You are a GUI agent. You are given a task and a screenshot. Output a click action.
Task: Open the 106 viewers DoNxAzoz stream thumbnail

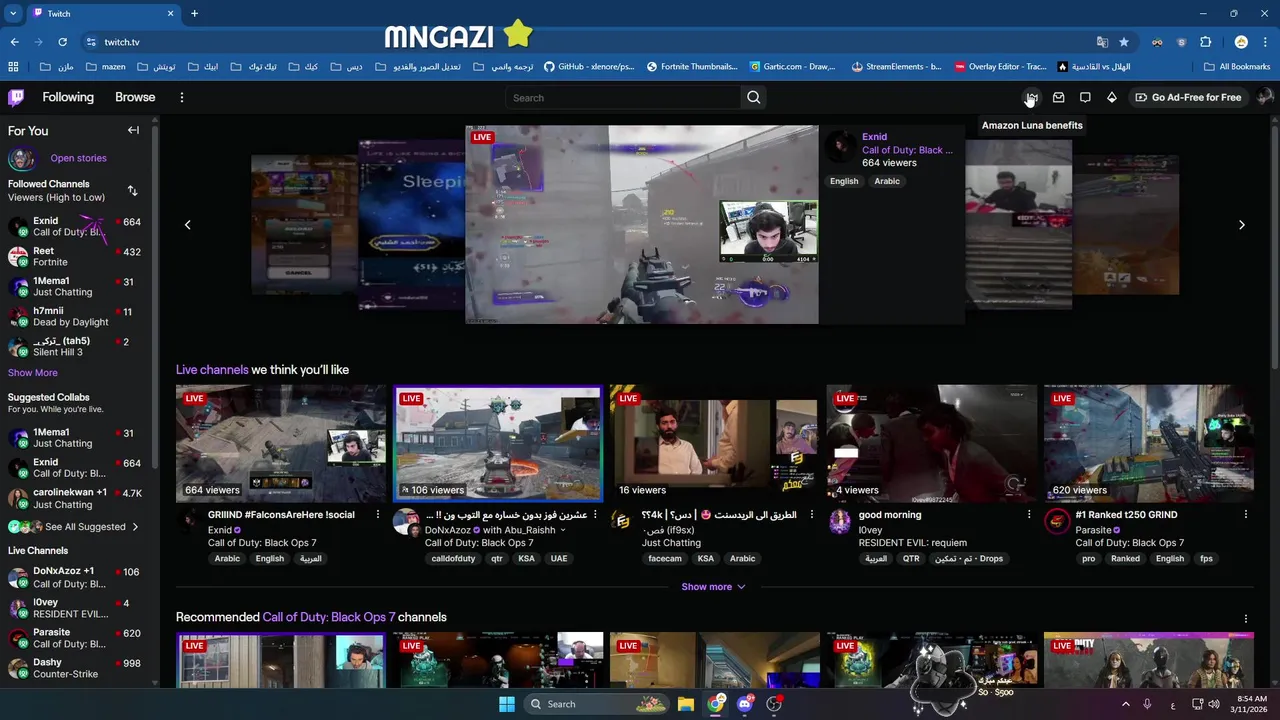(x=498, y=443)
